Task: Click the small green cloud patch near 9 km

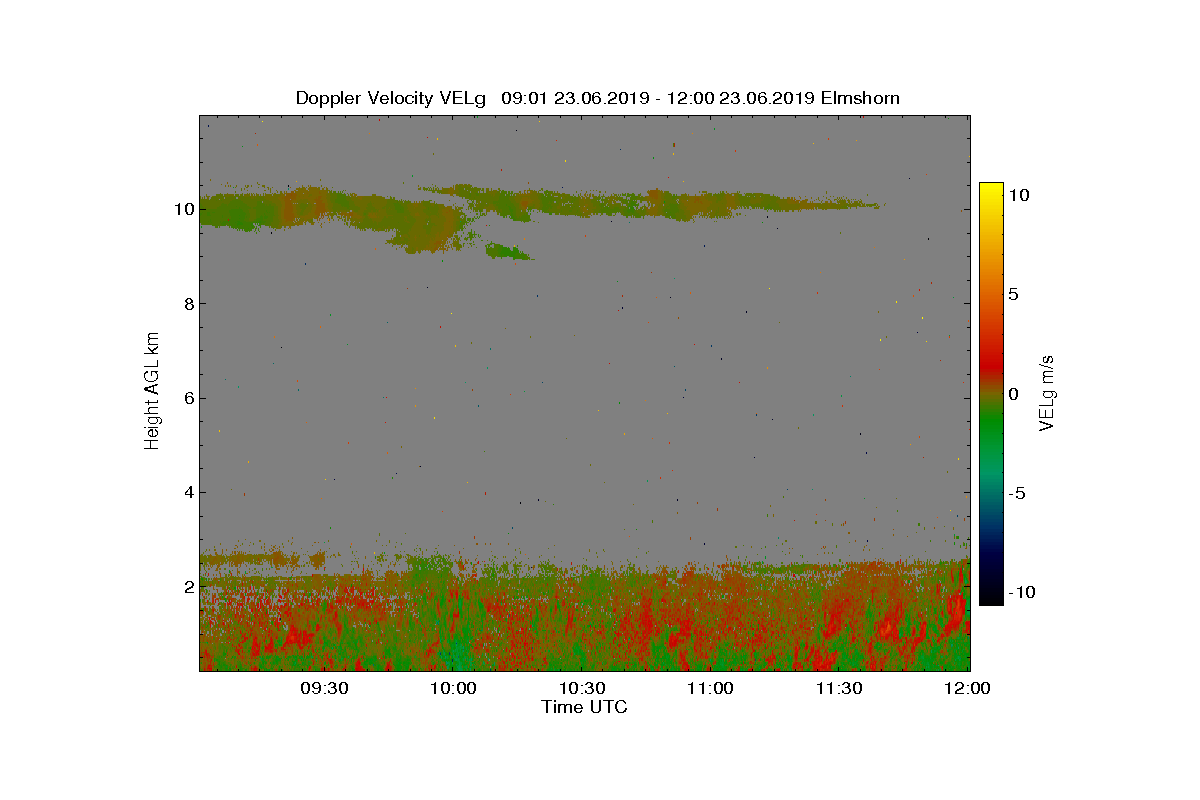Action: [508, 252]
